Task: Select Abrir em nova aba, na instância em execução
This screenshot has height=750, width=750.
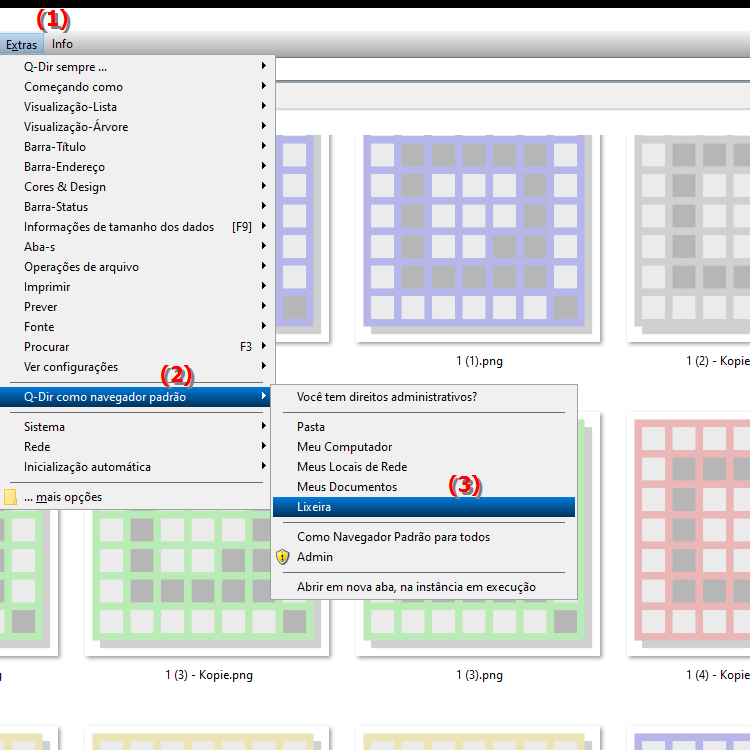Action: [x=424, y=587]
